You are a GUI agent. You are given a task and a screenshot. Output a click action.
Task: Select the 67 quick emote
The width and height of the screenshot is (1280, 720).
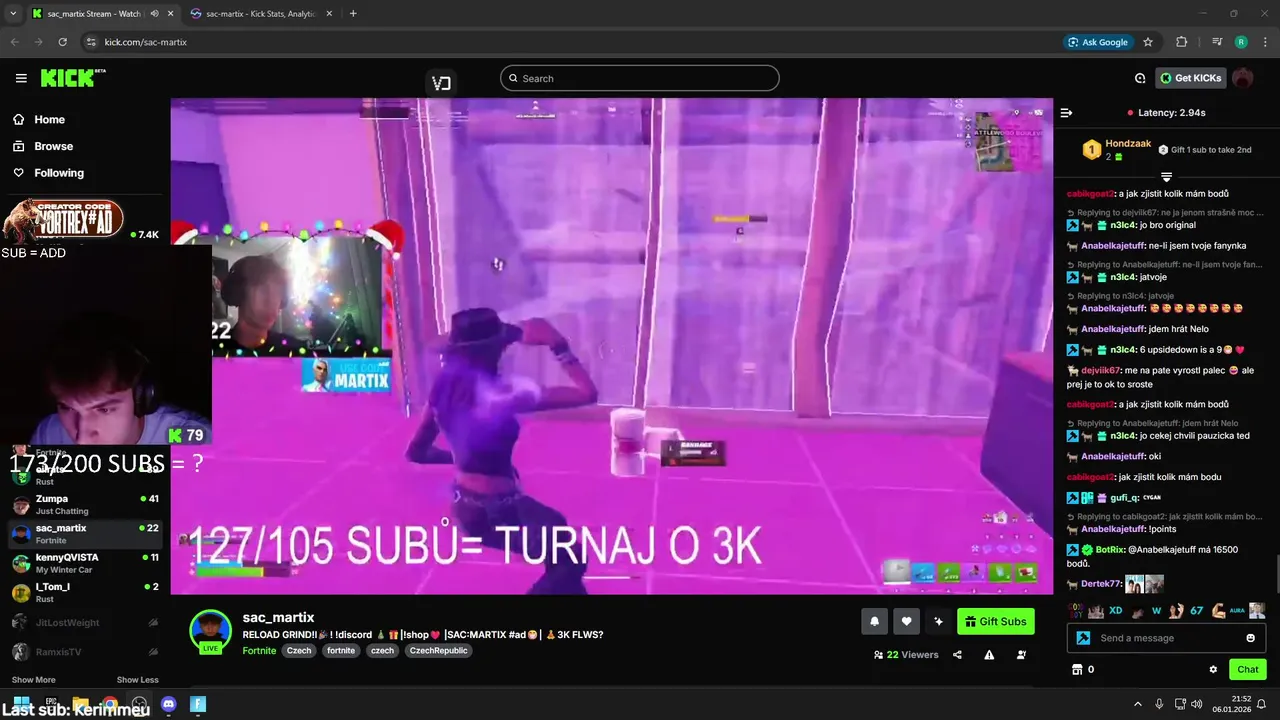pyautogui.click(x=1196, y=610)
